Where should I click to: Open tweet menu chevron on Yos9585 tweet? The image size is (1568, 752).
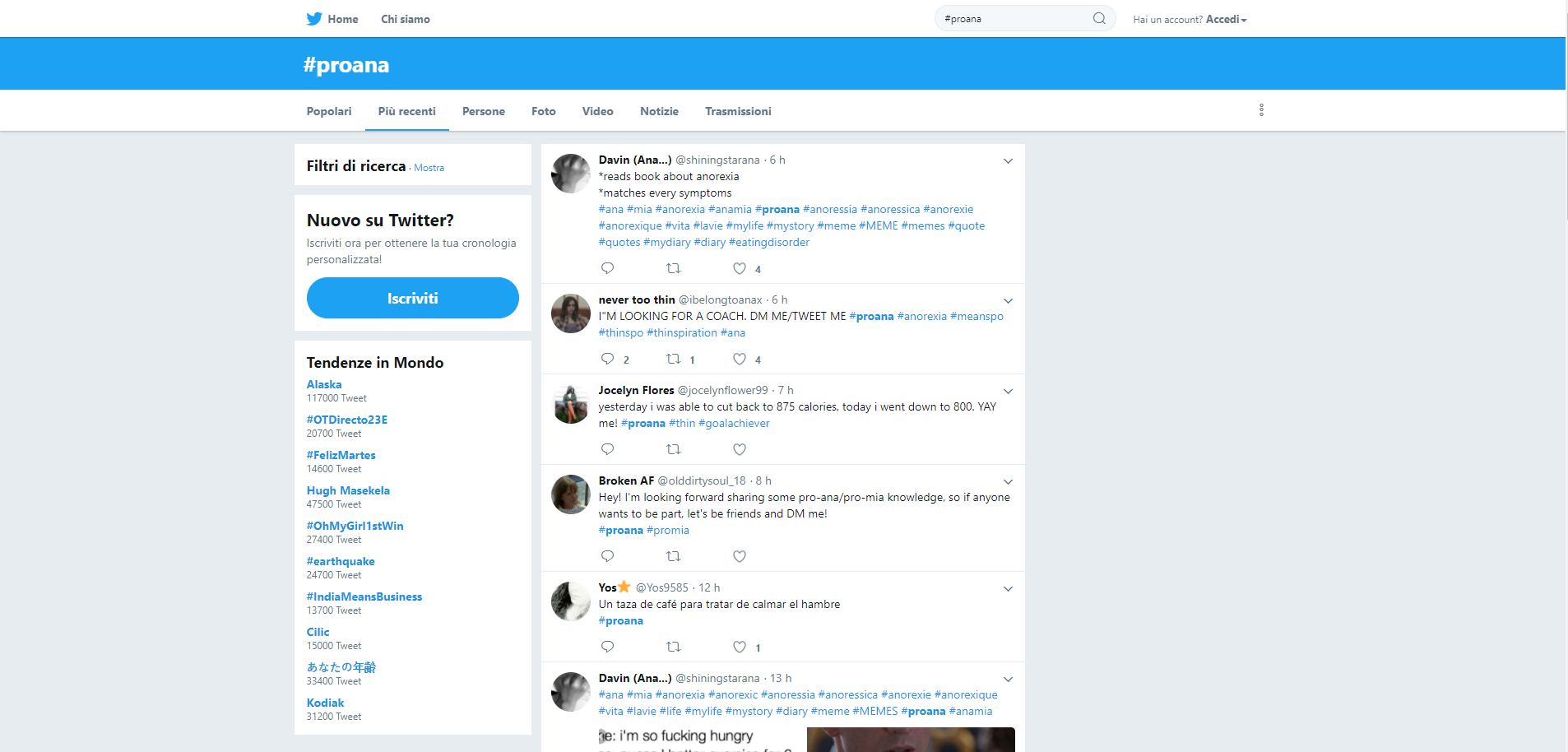1008,589
